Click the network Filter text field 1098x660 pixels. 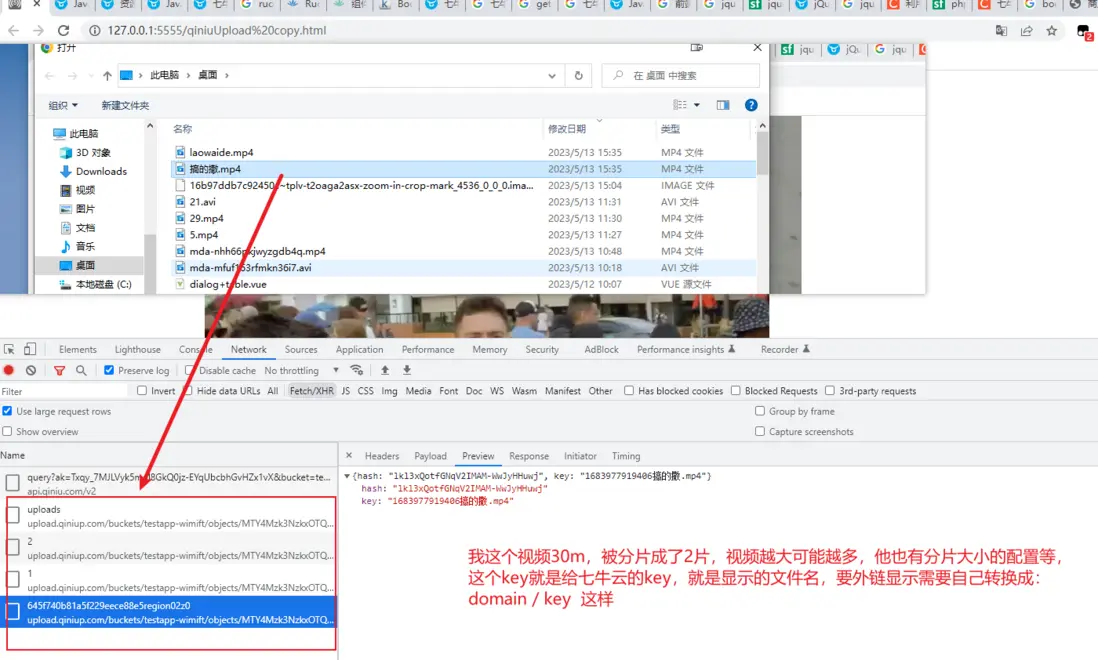(64, 391)
